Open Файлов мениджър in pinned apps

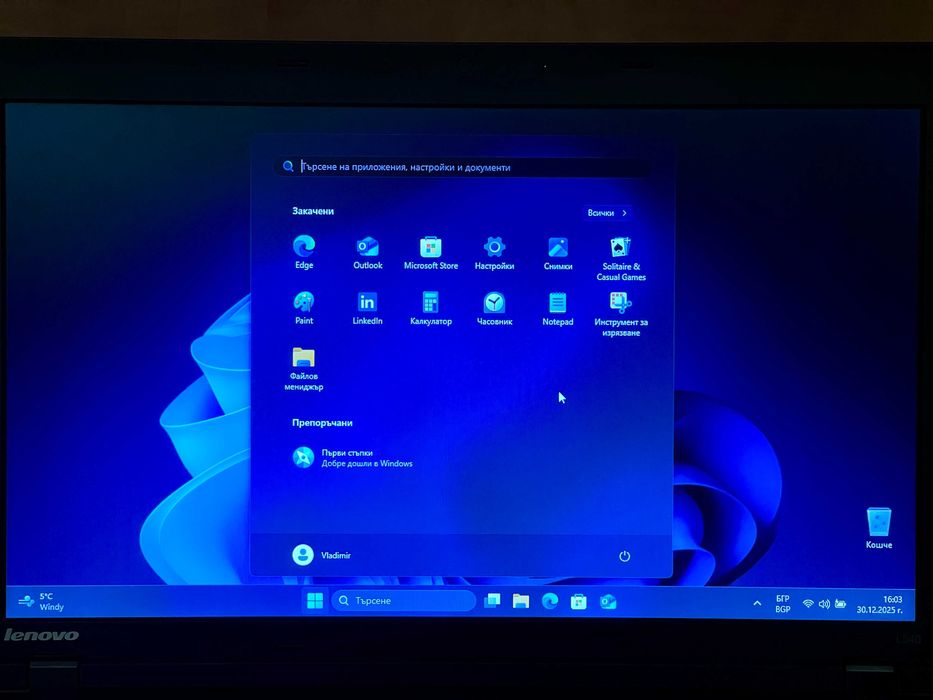[x=304, y=368]
